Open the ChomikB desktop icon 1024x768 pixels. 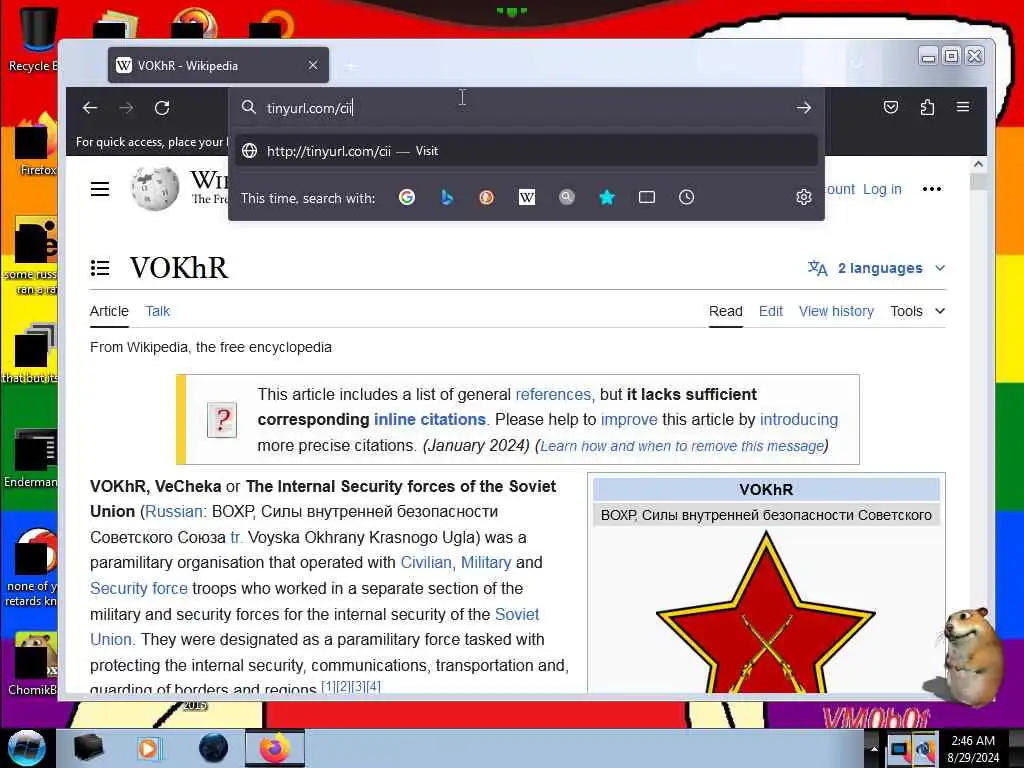32,663
